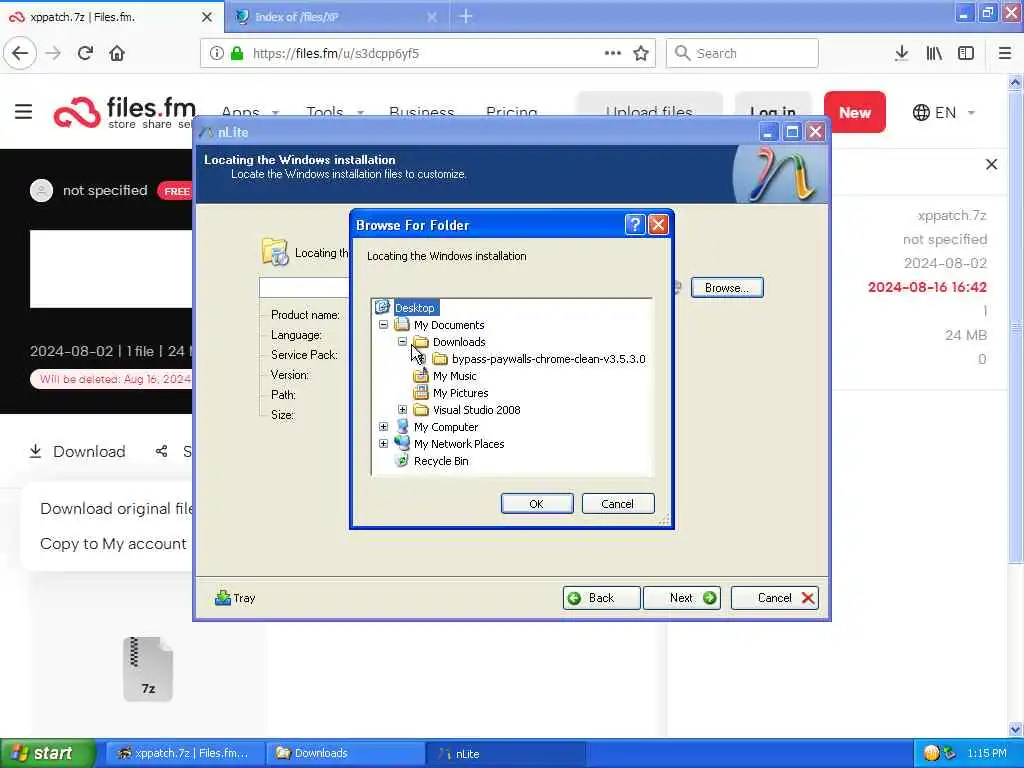
Task: Switch to Firefox xppatch.7z taskbar button
Action: click(x=185, y=753)
